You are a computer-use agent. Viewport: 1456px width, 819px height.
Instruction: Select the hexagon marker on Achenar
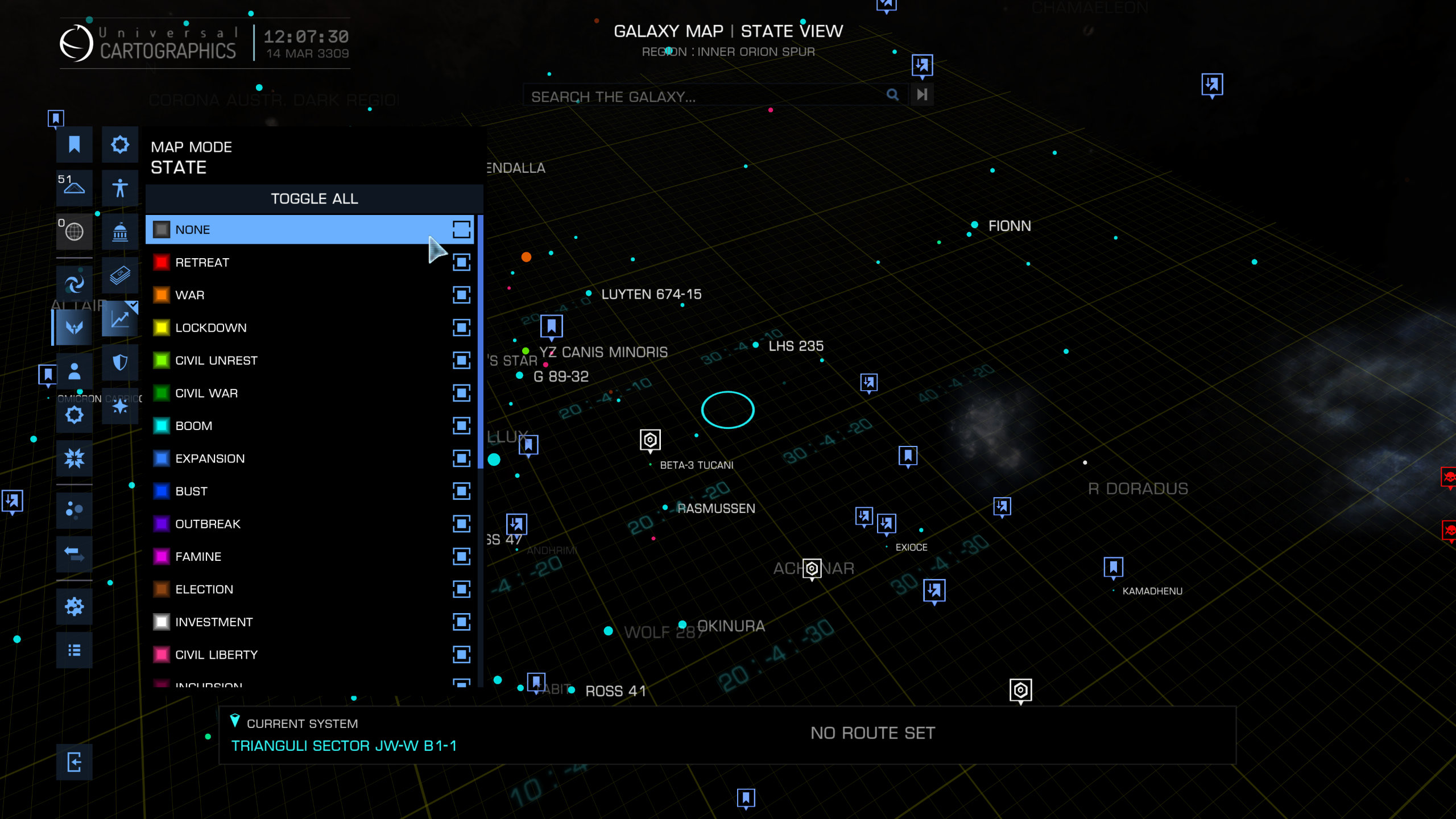click(812, 568)
